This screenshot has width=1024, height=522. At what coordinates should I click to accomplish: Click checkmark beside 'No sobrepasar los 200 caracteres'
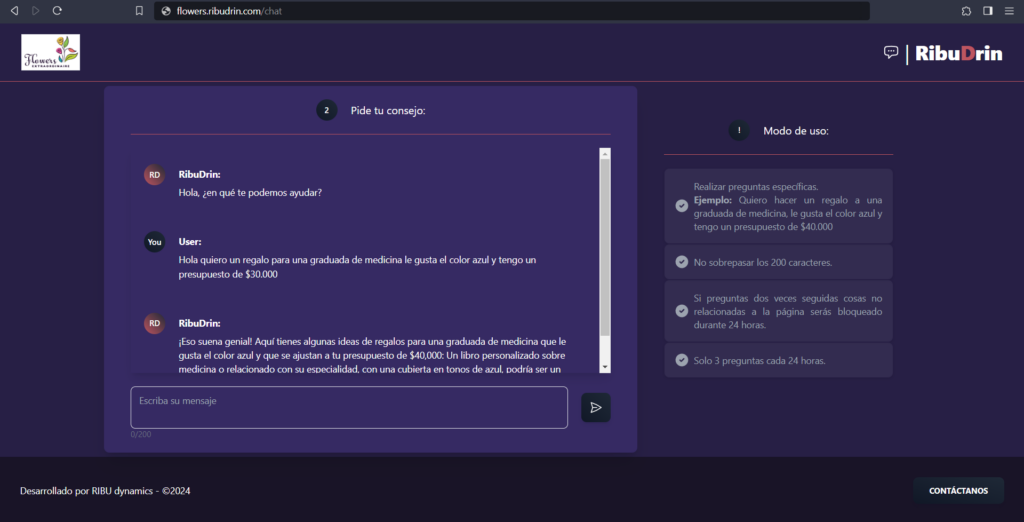pos(681,262)
